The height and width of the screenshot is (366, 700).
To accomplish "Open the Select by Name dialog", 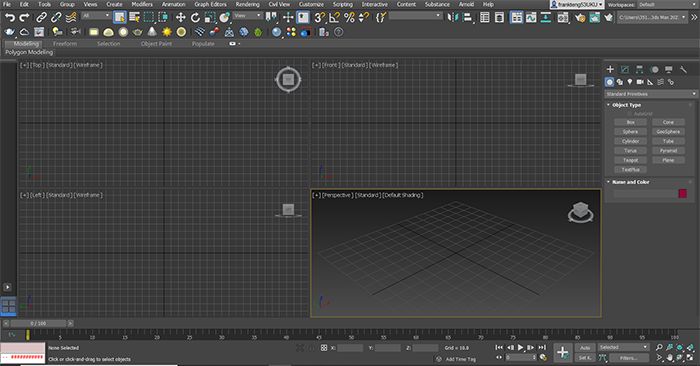I will point(134,17).
